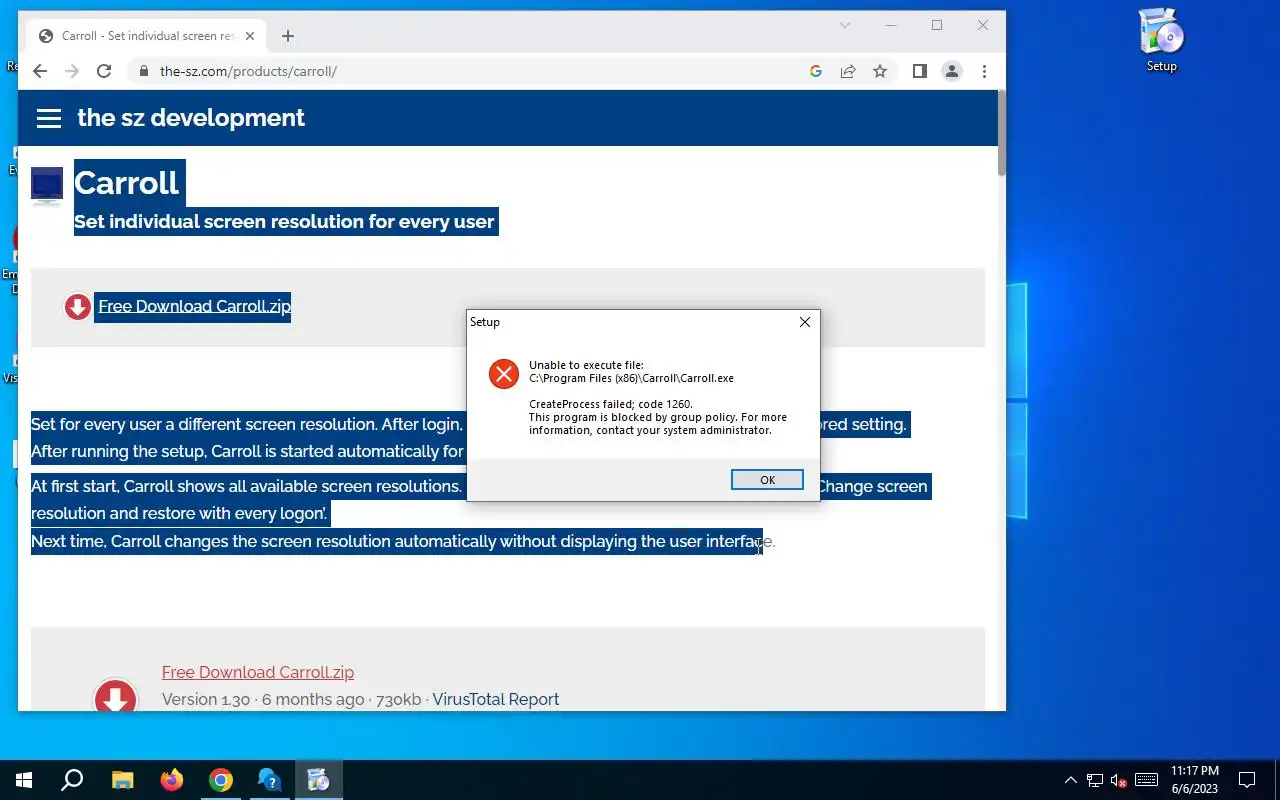Viewport: 1280px width, 800px height.
Task: Switch to Chrome in the taskbar
Action: tap(221, 780)
